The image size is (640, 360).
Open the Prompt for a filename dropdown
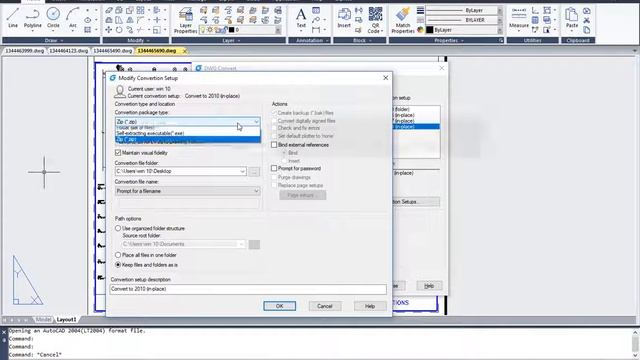pos(256,191)
